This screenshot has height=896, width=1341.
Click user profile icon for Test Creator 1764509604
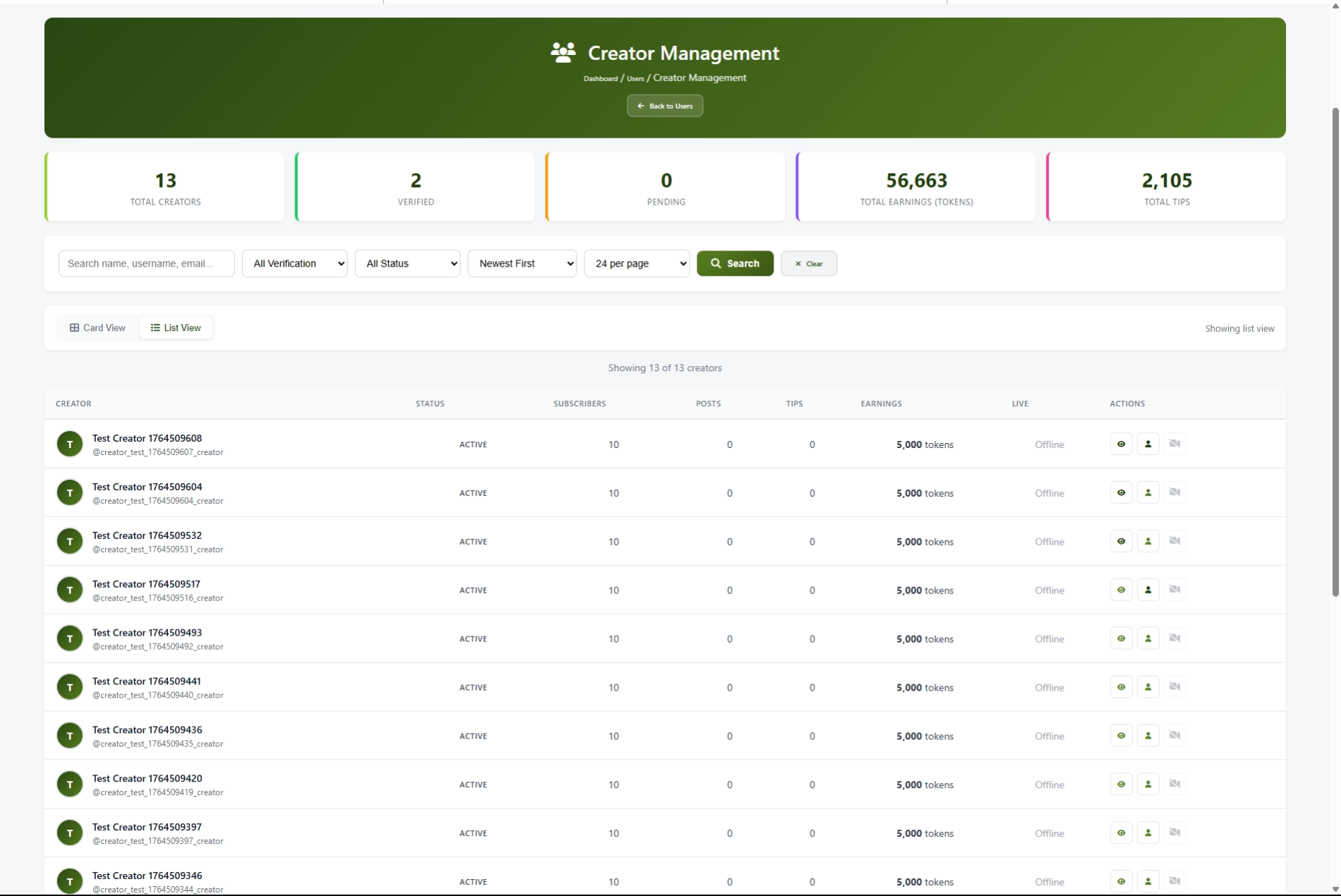[1148, 492]
